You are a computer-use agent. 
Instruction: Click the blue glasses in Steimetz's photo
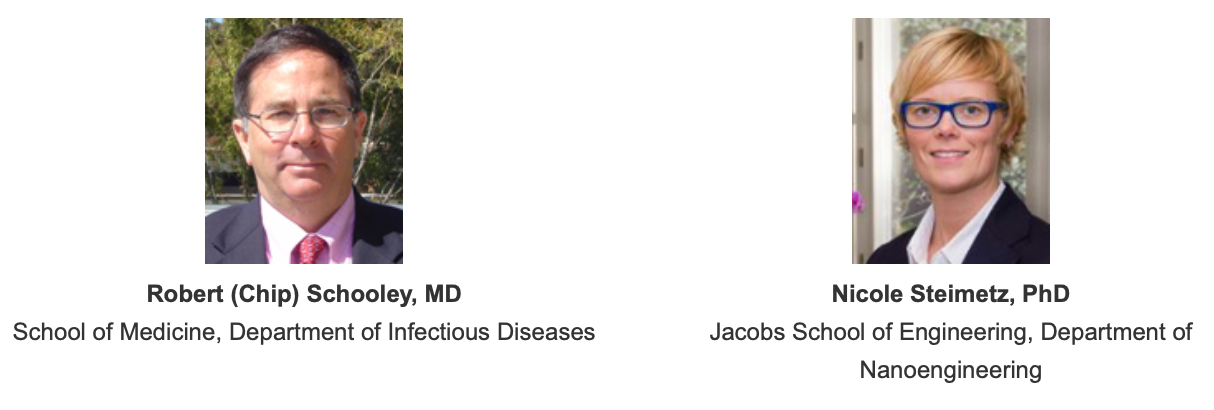[951, 114]
